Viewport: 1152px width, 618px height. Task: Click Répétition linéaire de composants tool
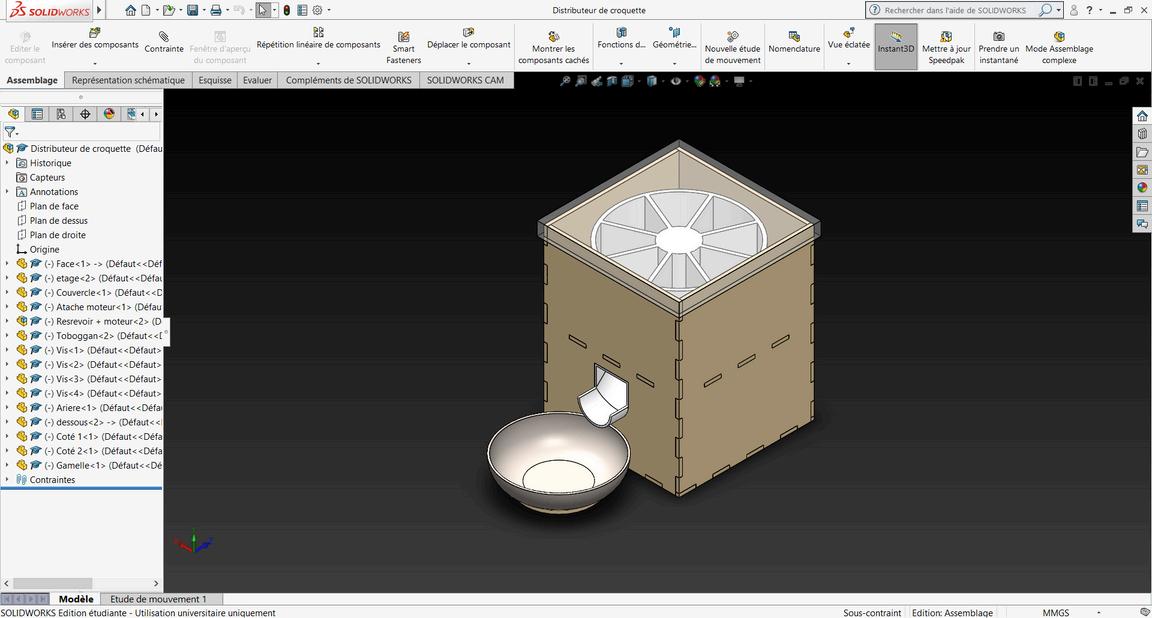318,38
